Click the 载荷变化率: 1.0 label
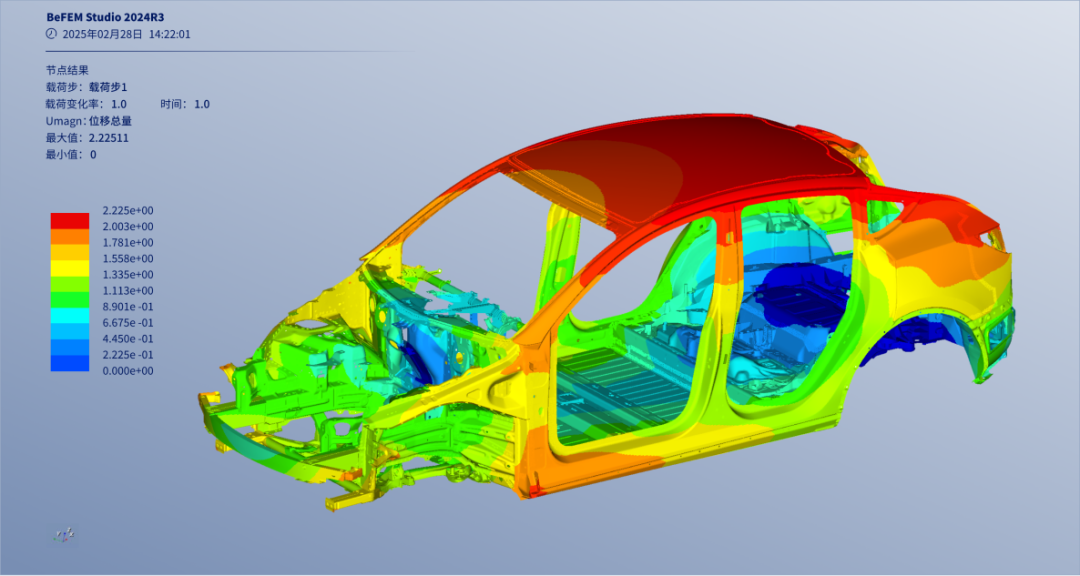The image size is (1080, 576). [x=86, y=104]
